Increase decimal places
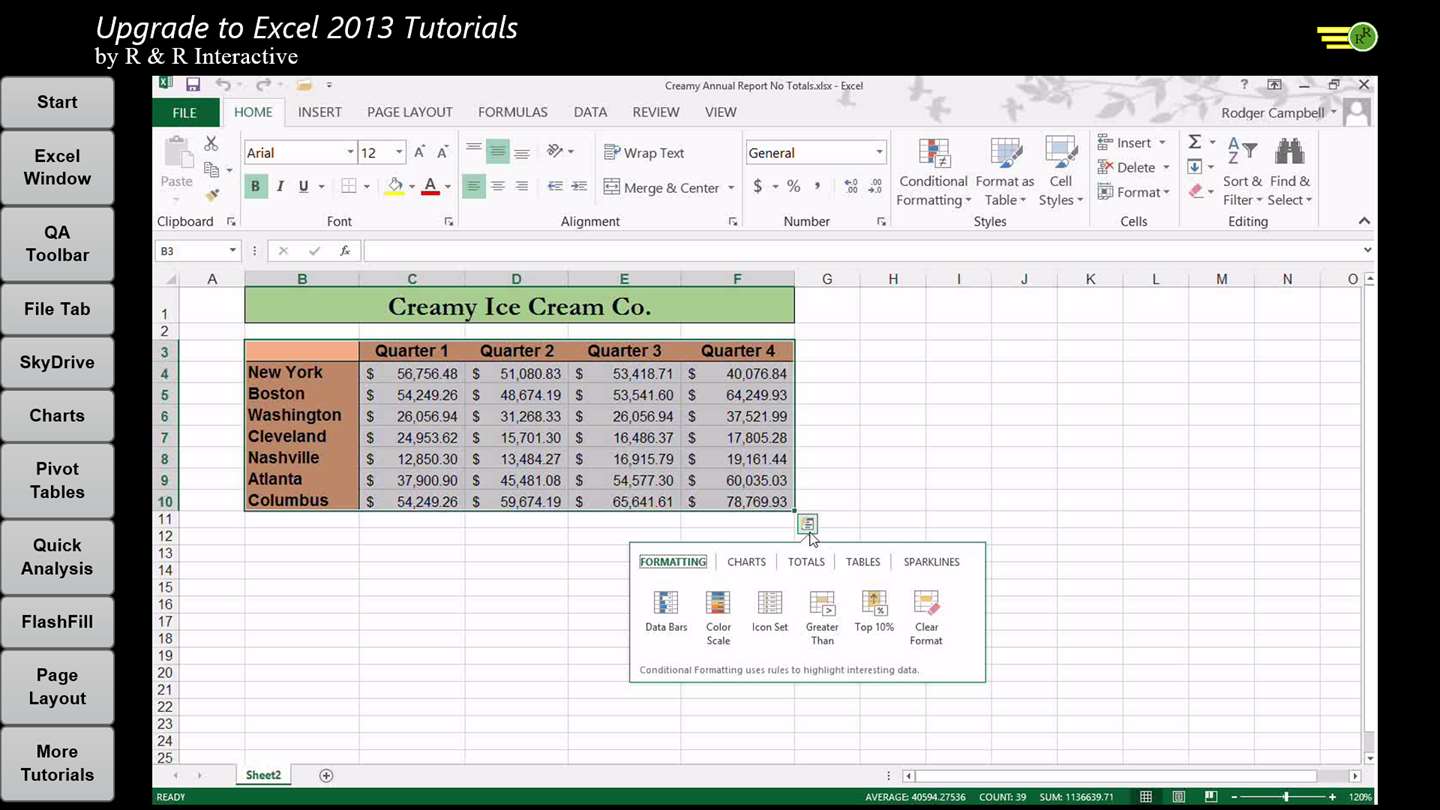Viewport: 1440px width, 810px height. (851, 186)
